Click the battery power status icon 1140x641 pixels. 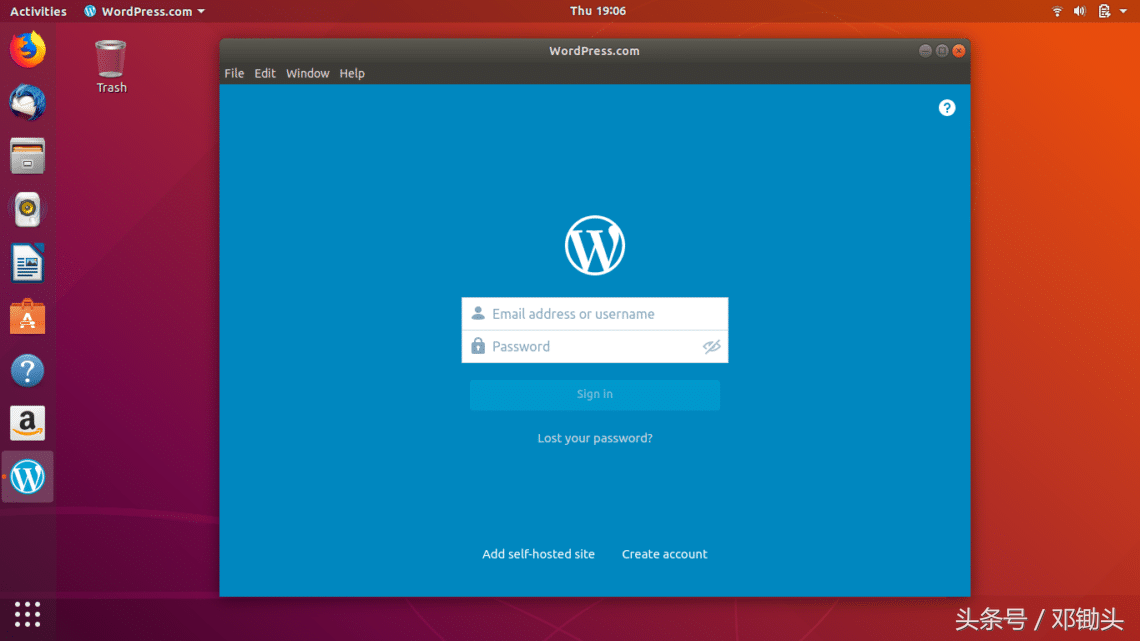click(1104, 11)
